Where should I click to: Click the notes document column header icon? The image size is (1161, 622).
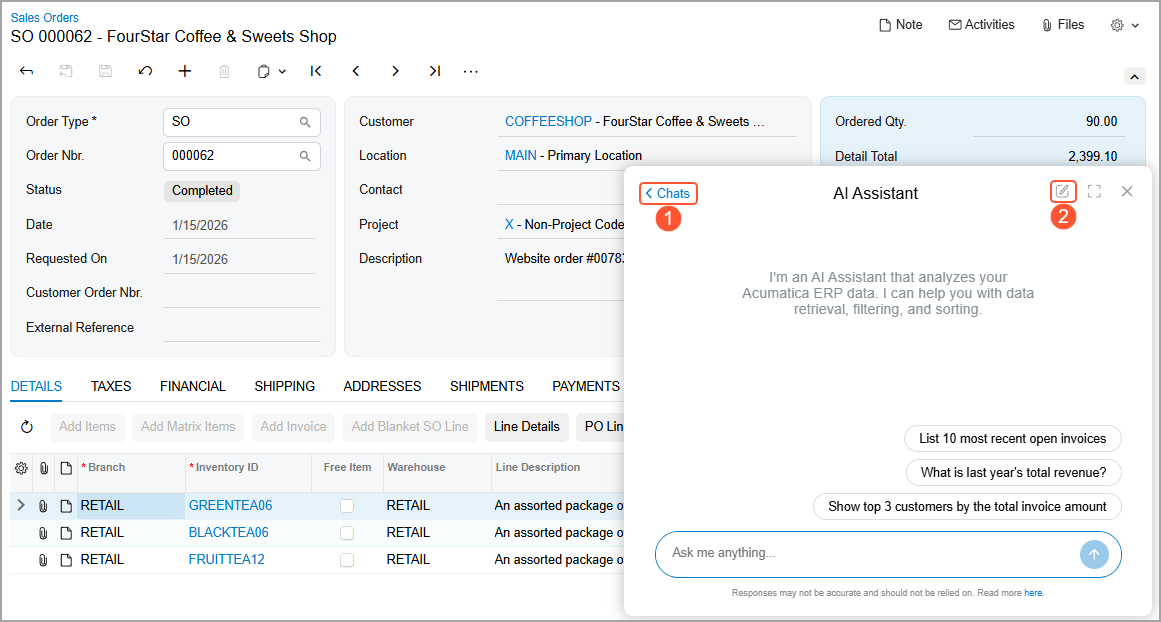coord(66,467)
